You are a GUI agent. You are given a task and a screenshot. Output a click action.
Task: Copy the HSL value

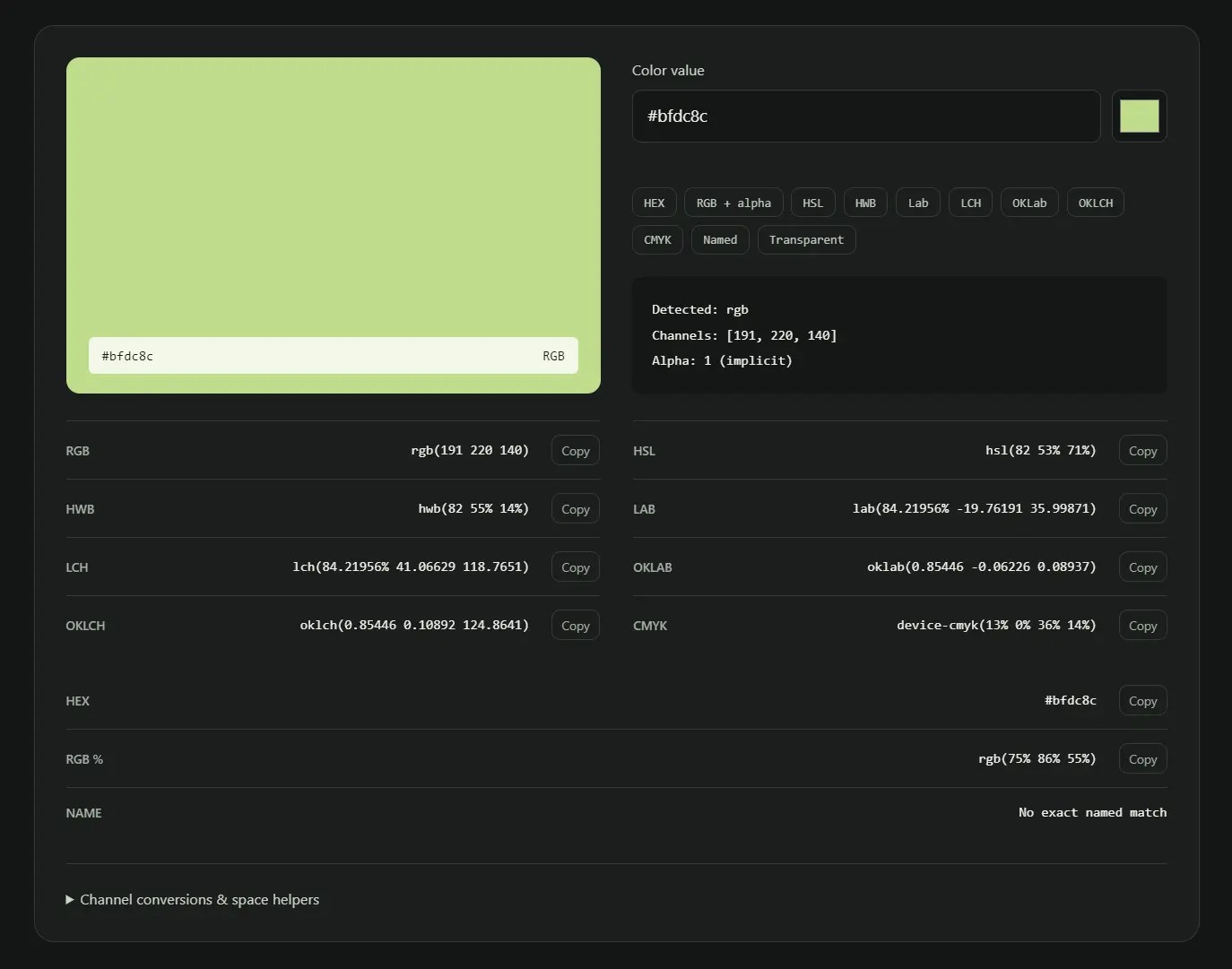[1143, 451]
